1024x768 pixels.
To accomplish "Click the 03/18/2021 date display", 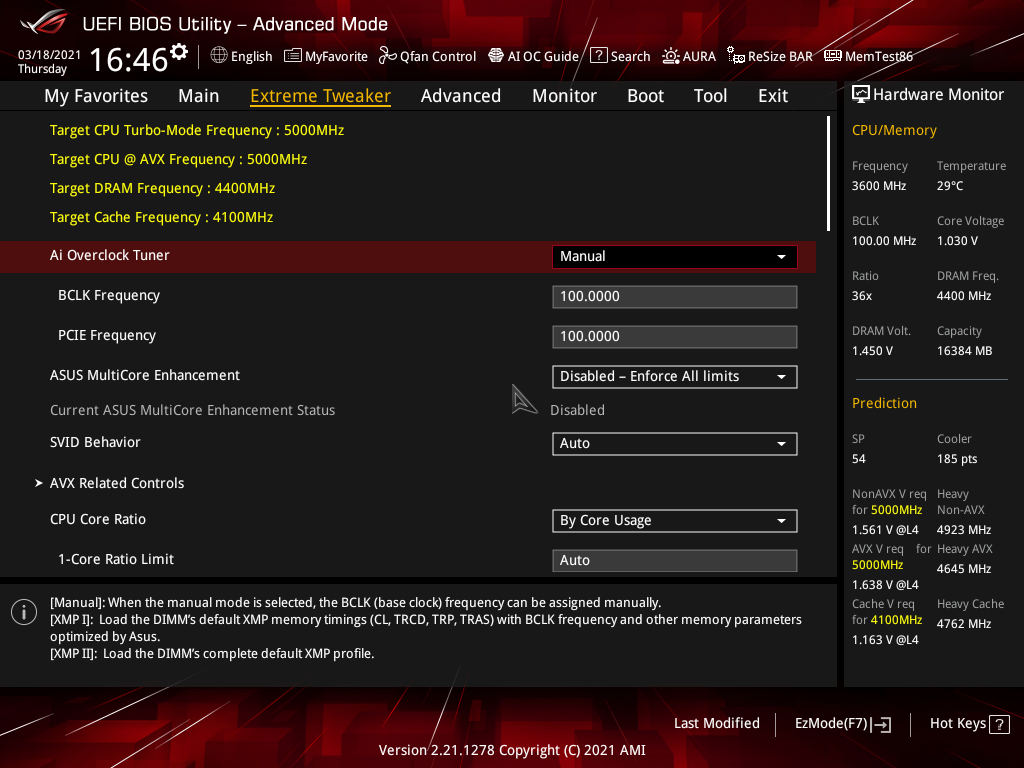I will point(49,55).
